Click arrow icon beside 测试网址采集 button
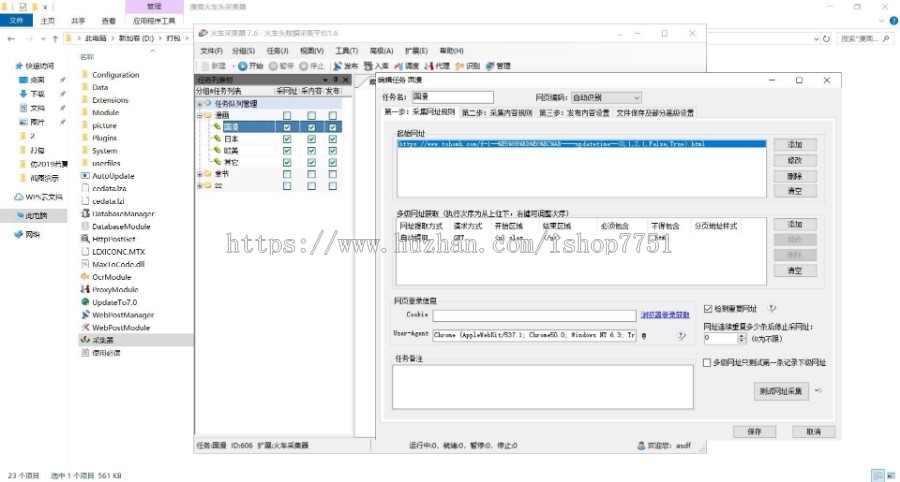900x482 pixels. 818,391
